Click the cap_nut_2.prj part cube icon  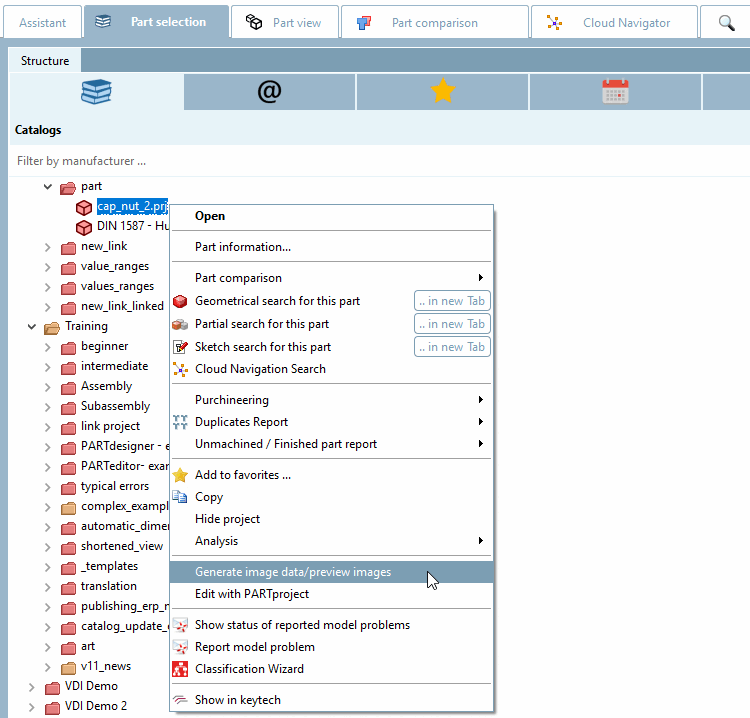click(x=84, y=208)
